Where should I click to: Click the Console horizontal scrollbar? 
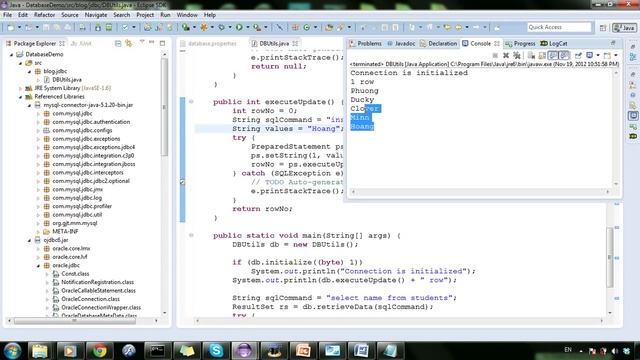click(x=481, y=192)
